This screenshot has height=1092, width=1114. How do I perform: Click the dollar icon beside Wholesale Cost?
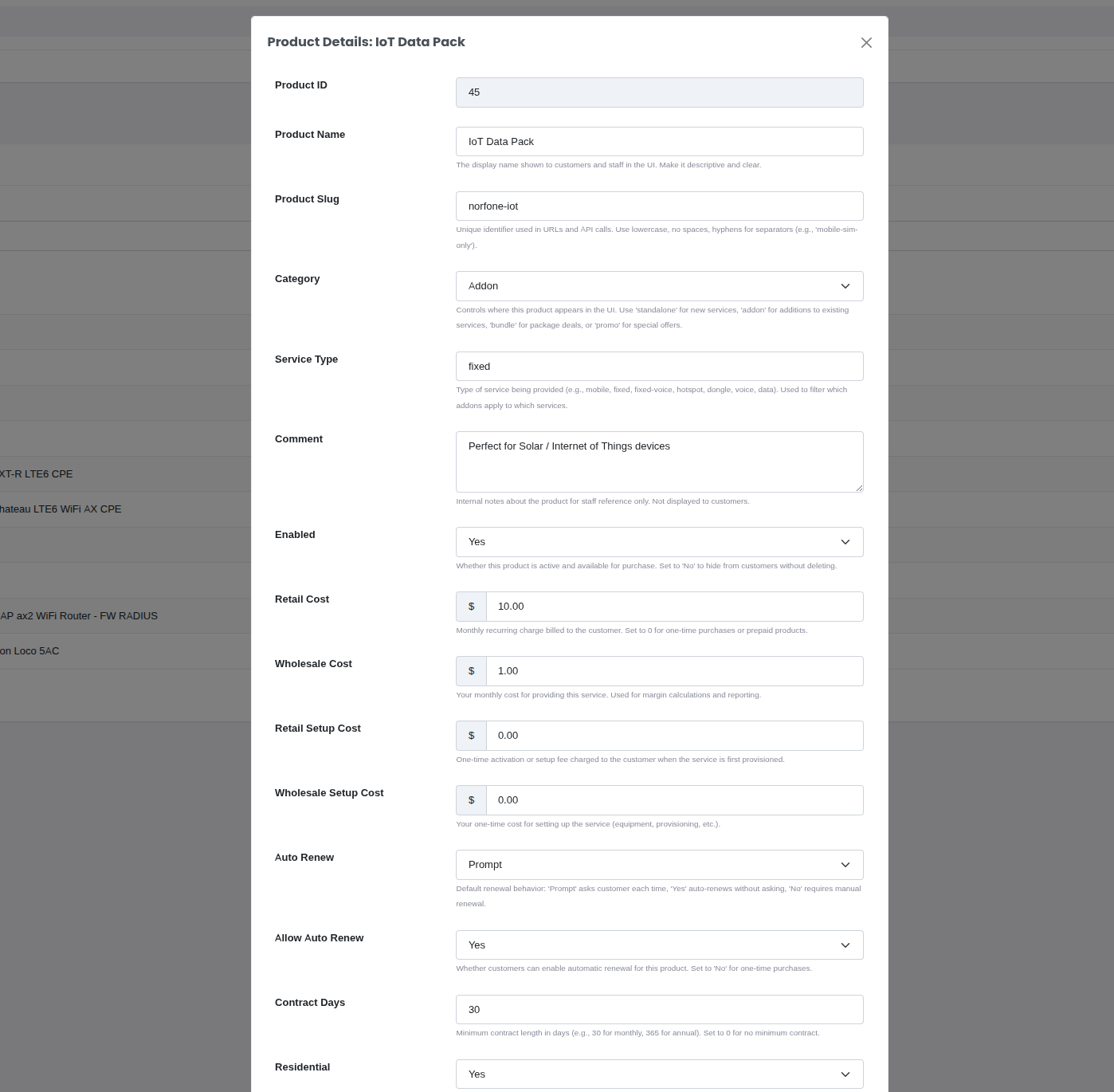click(471, 670)
